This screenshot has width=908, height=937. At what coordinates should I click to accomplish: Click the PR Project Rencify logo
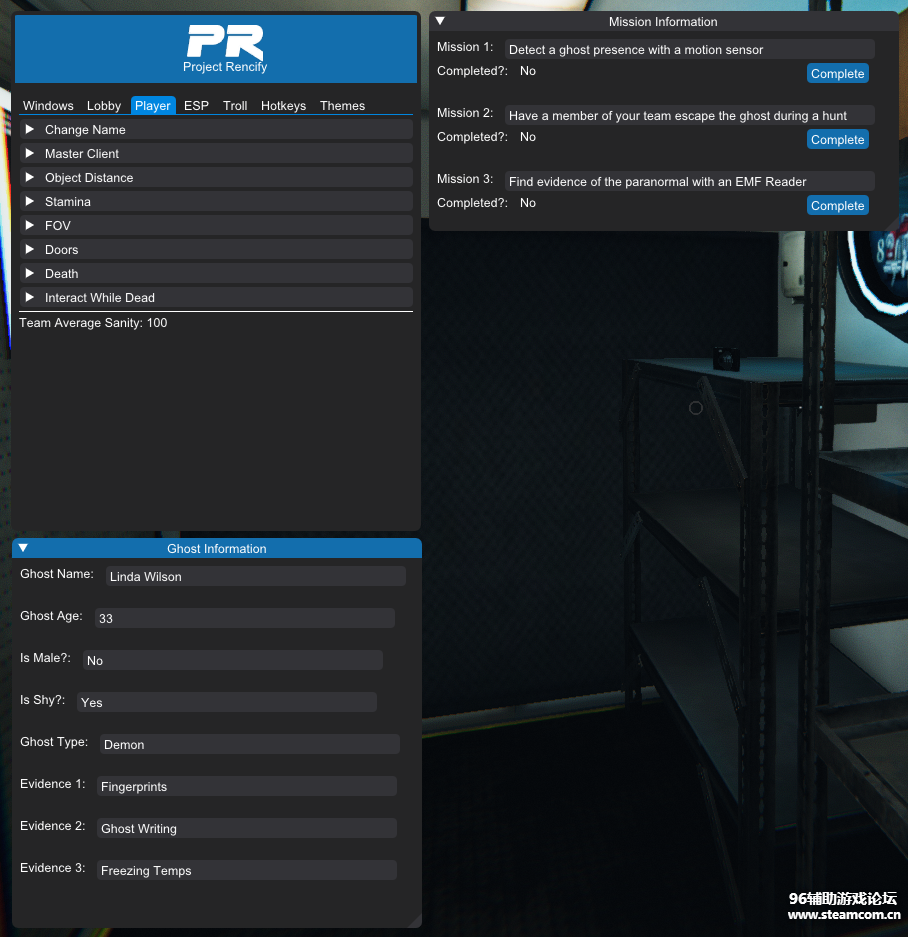pyautogui.click(x=225, y=48)
